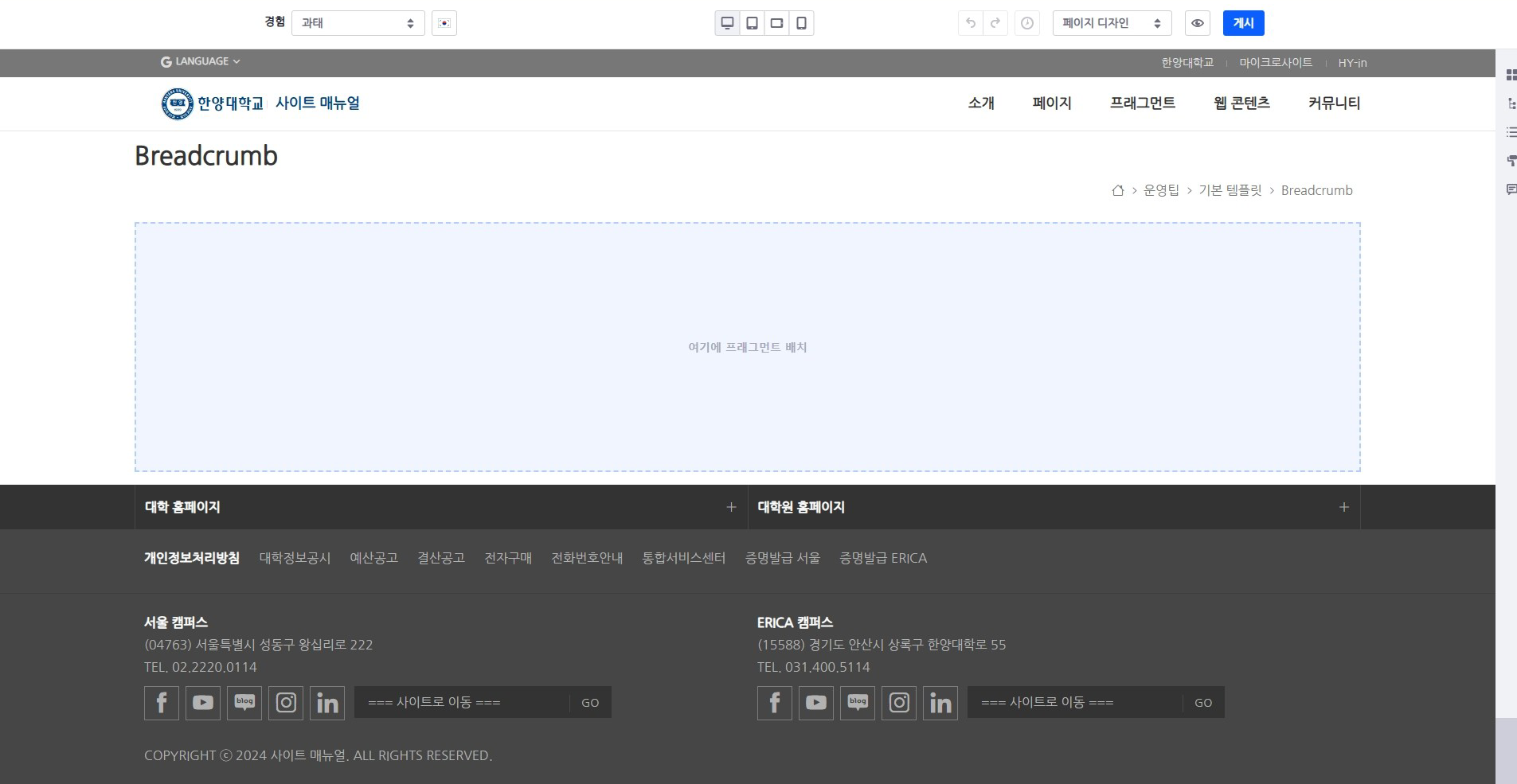Preview page with the eye icon
This screenshot has height=784, width=1517.
[1197, 23]
